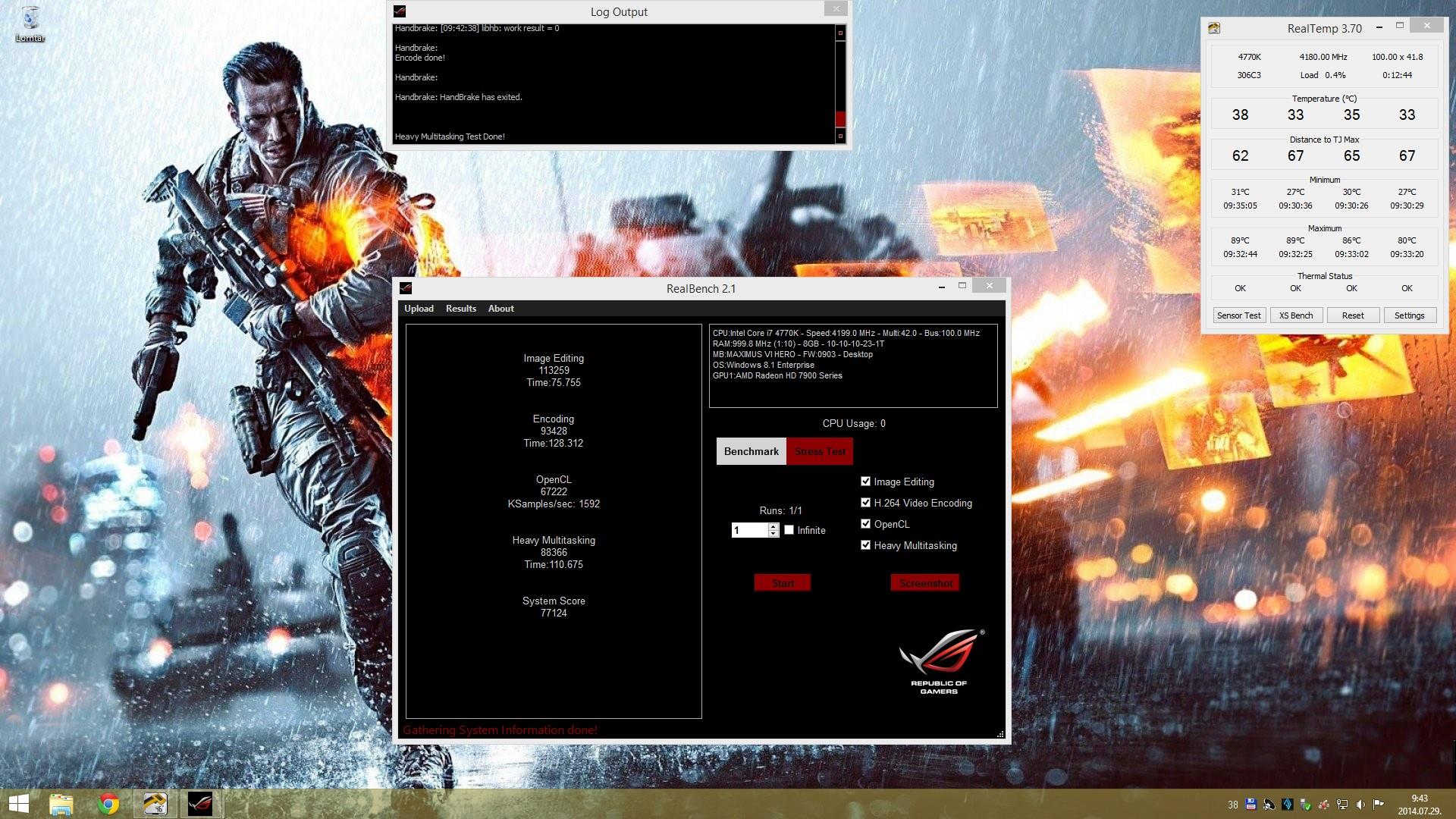Disable the OpenCL test checkbox
Image resolution: width=1456 pixels, height=819 pixels.
coord(865,523)
